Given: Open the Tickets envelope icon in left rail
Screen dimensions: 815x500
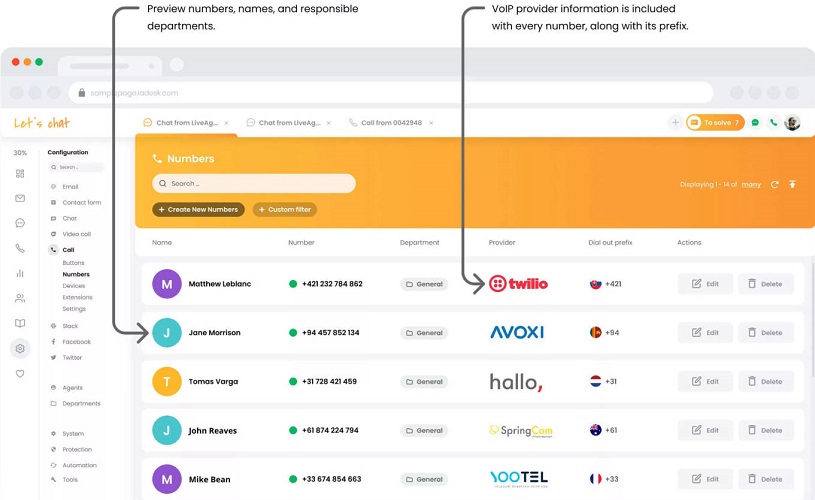Looking at the screenshot, I should (x=20, y=198).
